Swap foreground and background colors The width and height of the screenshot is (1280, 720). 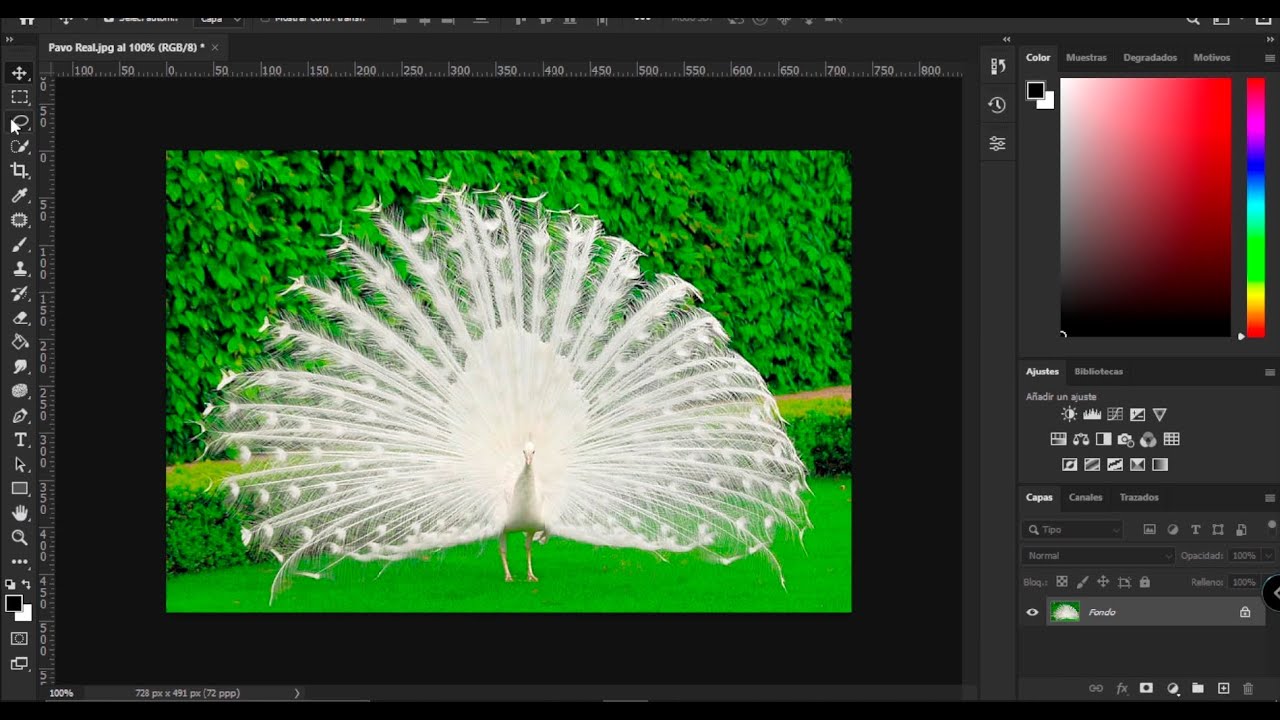[26, 584]
